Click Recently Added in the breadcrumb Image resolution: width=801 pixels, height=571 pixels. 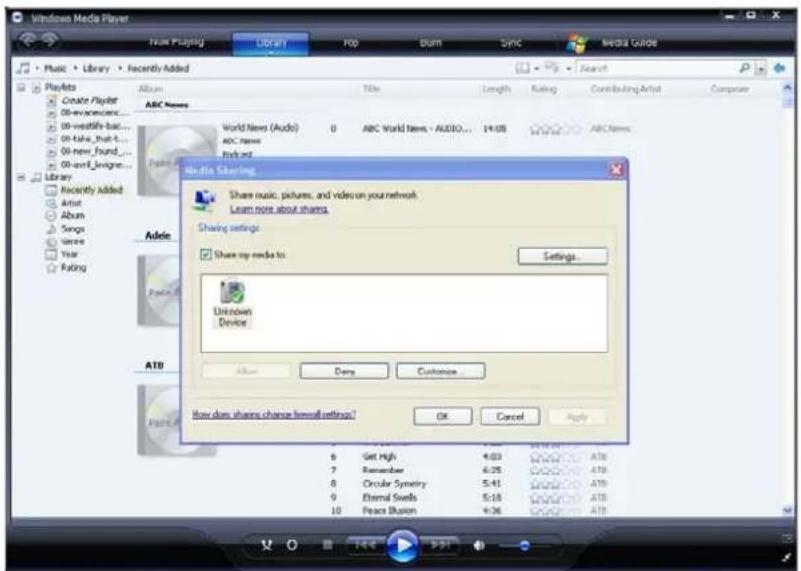coord(158,68)
